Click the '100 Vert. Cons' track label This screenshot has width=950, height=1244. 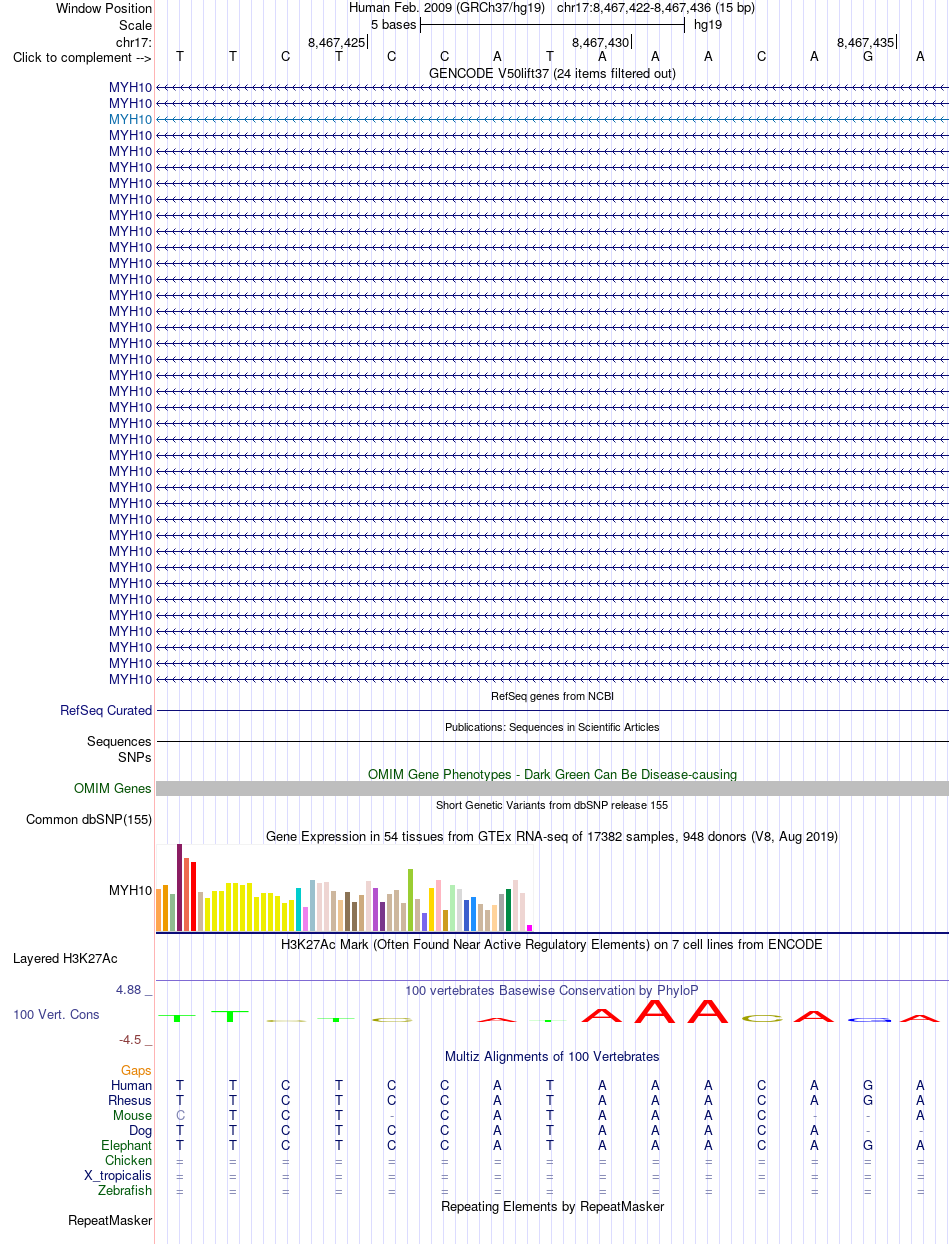tap(56, 1015)
